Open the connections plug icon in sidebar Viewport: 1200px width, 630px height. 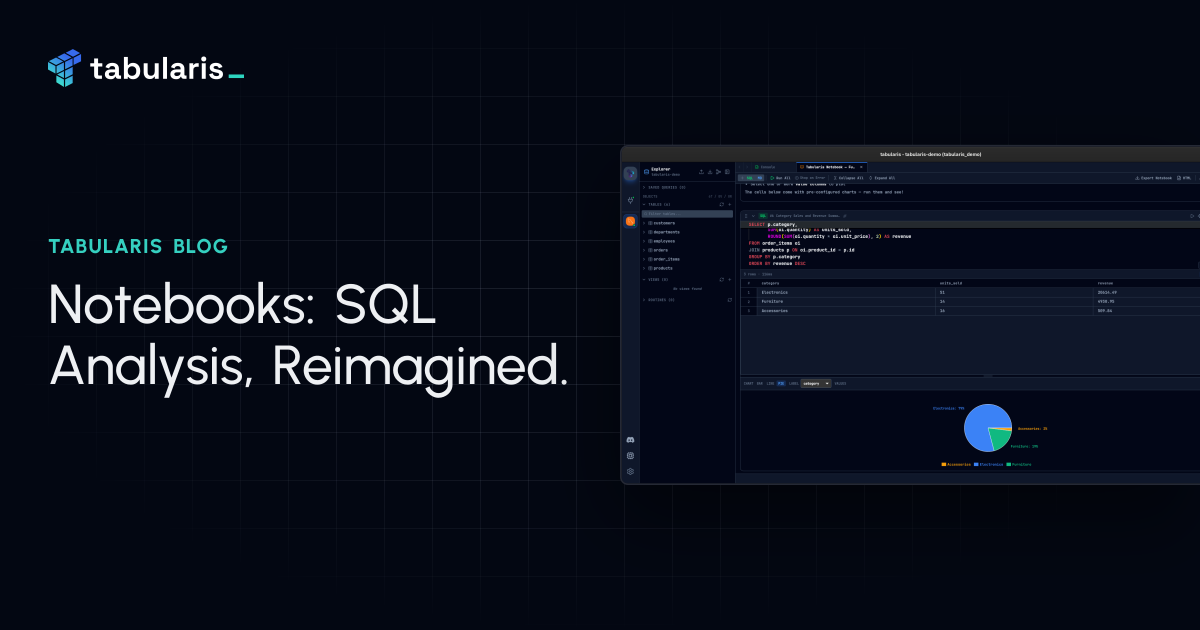coord(630,200)
